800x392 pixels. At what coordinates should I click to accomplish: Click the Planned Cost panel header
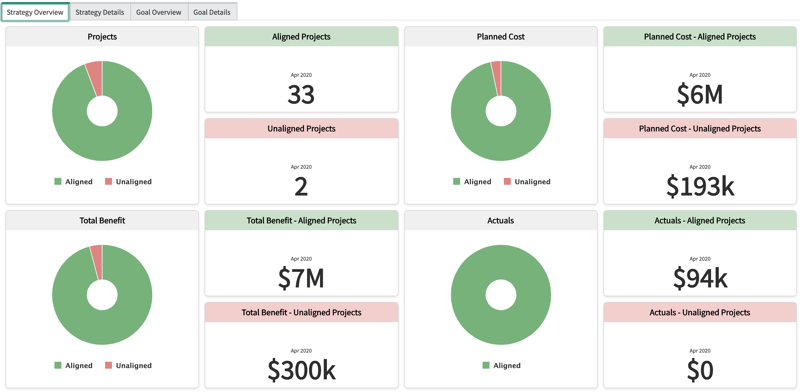coord(501,37)
